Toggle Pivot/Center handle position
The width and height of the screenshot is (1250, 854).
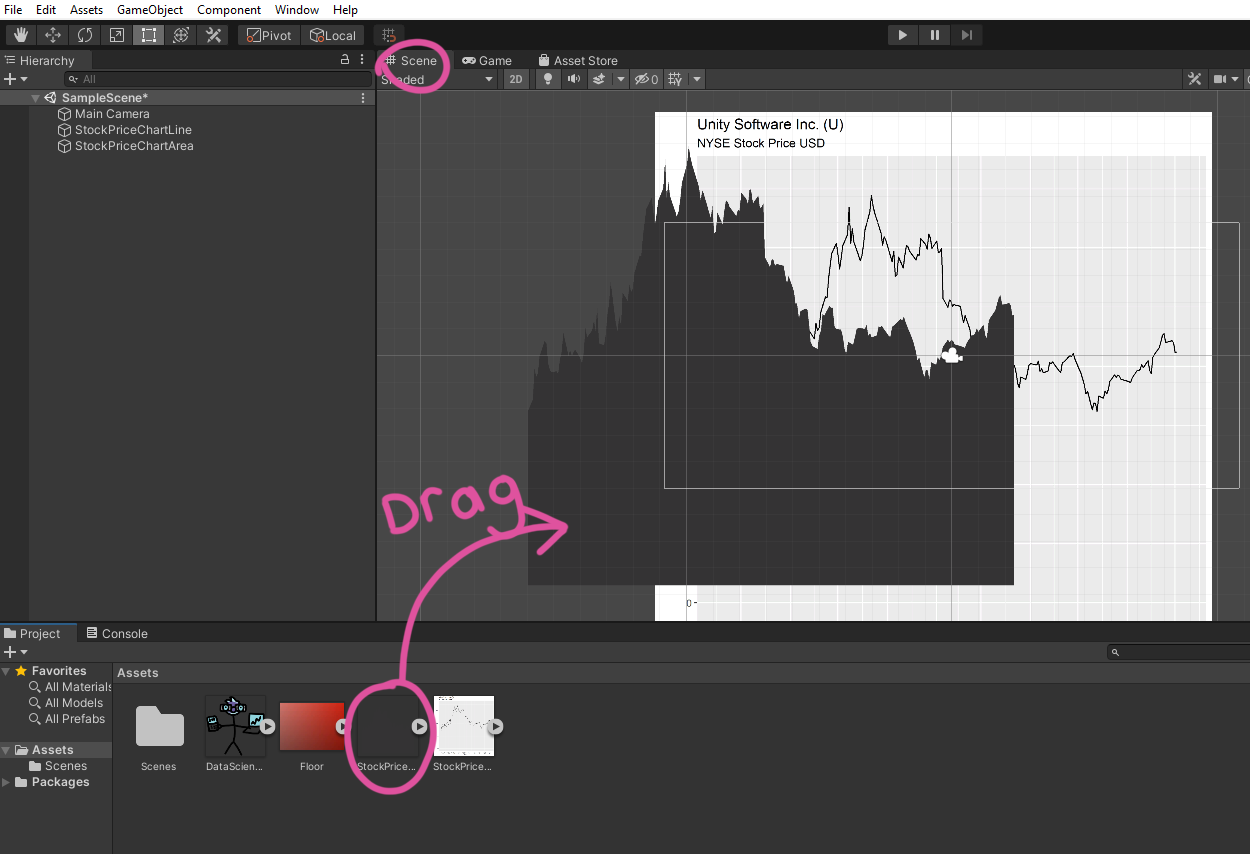coord(269,35)
